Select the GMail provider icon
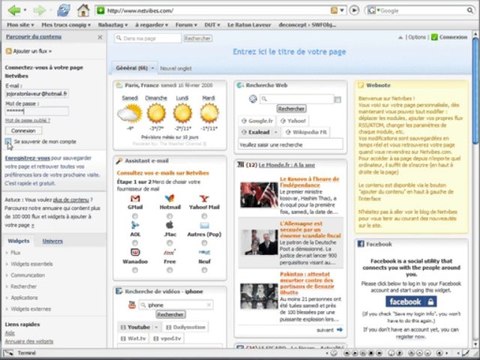This screenshot has height=360, width=480. pyautogui.click(x=135, y=198)
